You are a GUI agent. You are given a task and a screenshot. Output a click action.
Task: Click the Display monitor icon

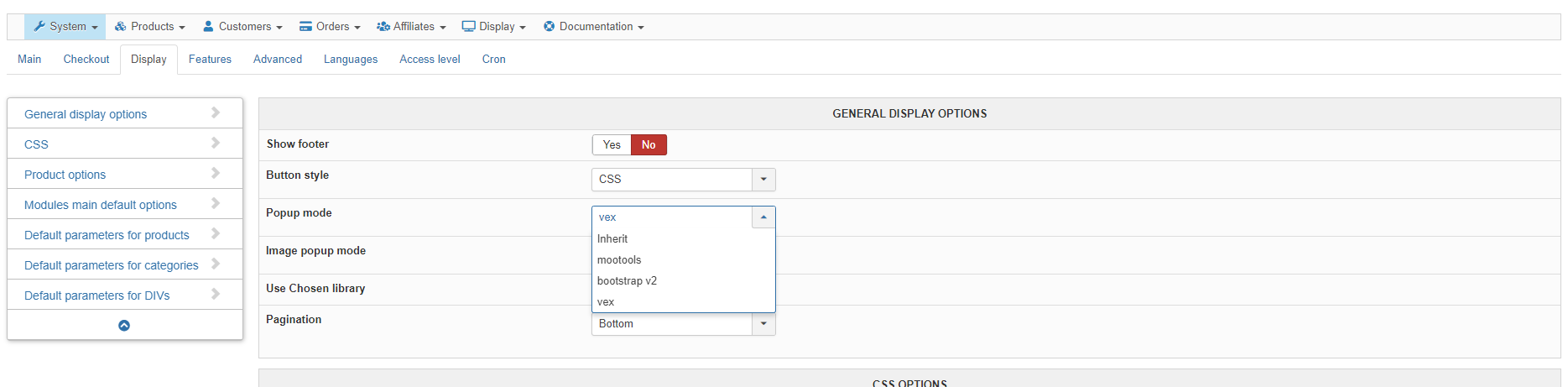(x=468, y=27)
